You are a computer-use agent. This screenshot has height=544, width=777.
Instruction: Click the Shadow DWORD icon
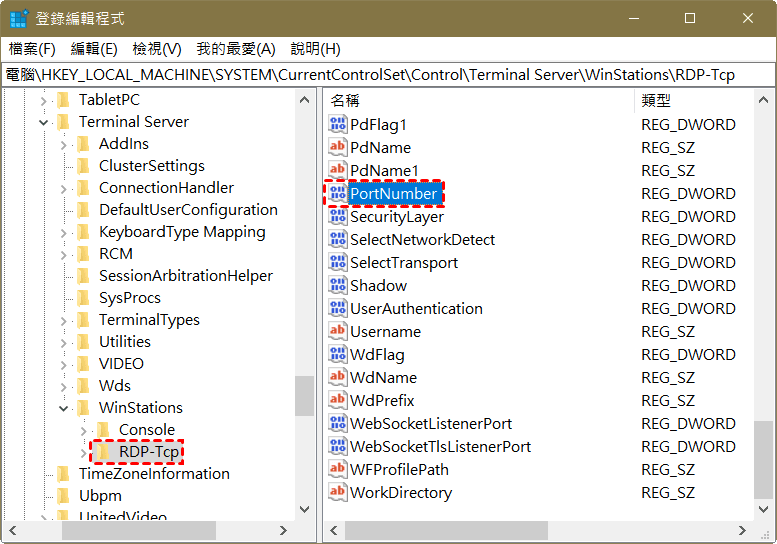click(x=337, y=285)
